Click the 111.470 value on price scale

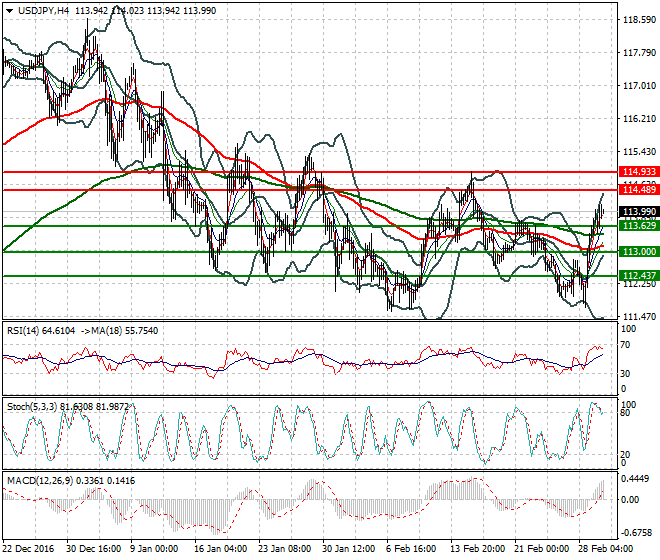point(638,317)
